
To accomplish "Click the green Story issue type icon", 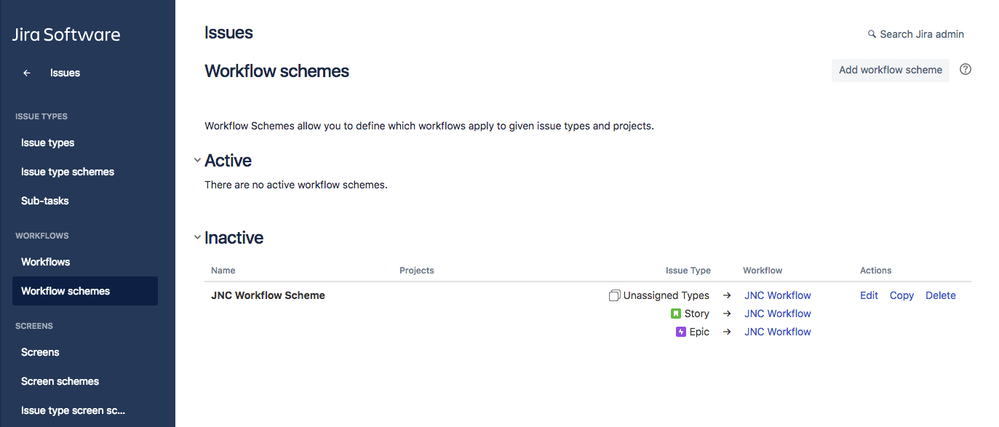I will pyautogui.click(x=676, y=314).
